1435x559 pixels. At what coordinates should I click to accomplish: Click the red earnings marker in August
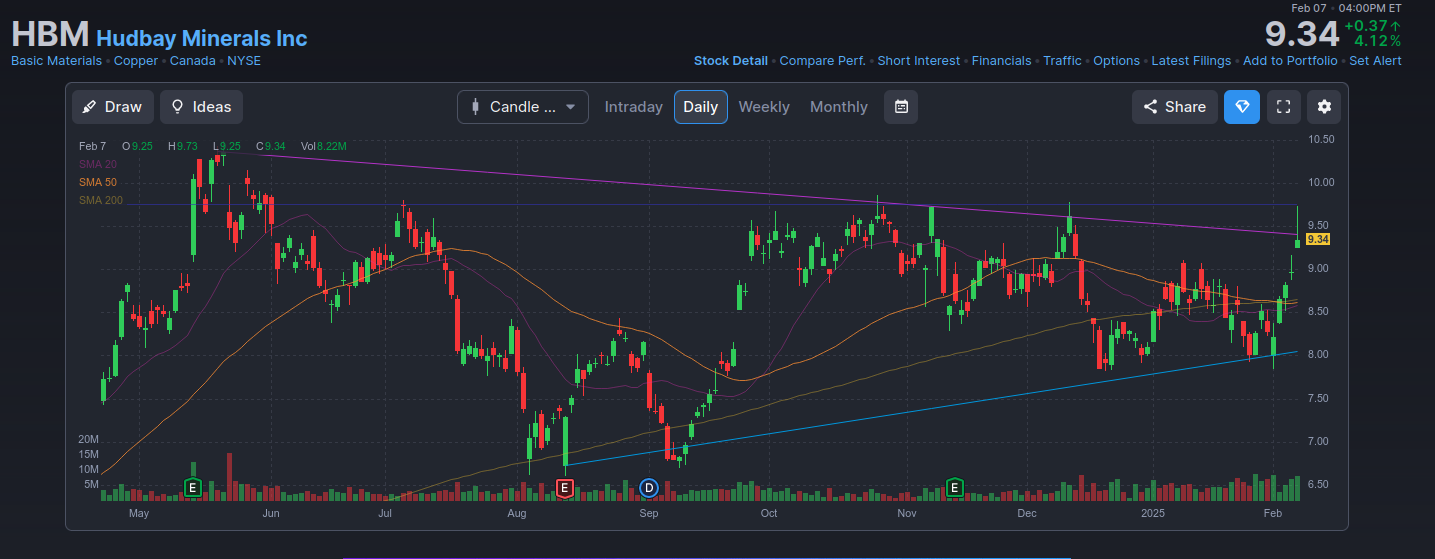click(564, 488)
